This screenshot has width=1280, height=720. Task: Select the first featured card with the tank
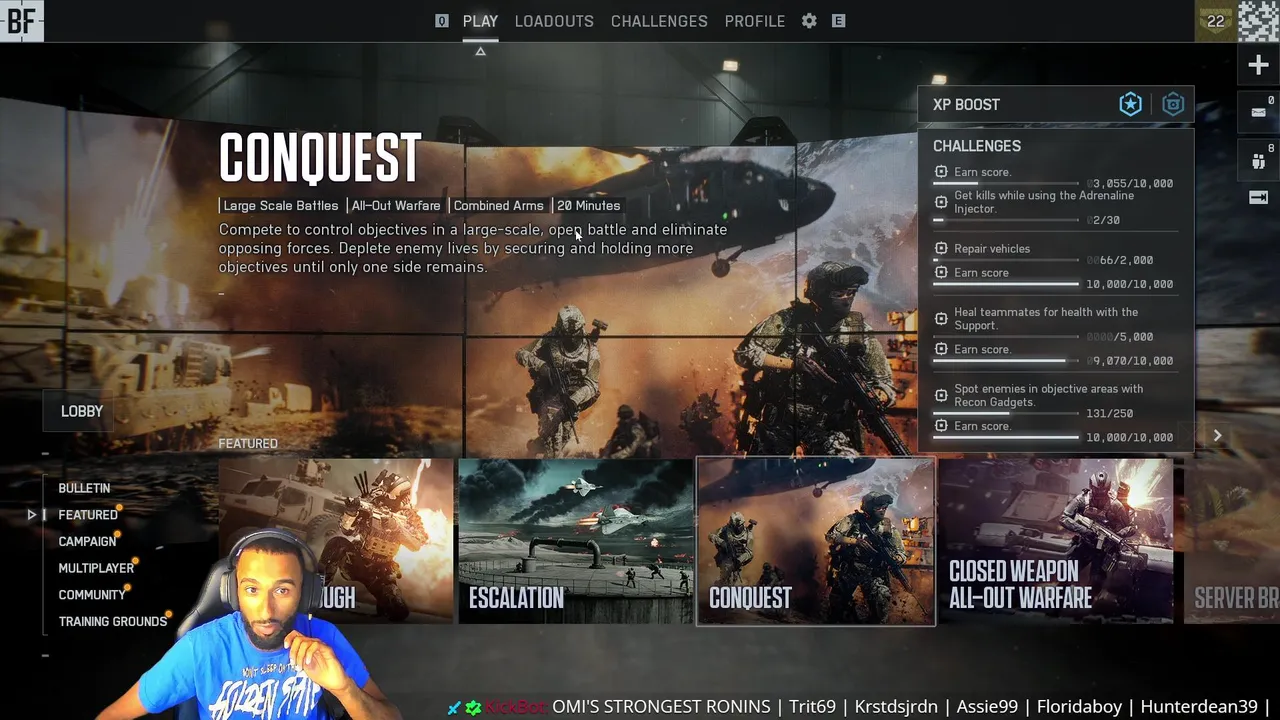[335, 541]
